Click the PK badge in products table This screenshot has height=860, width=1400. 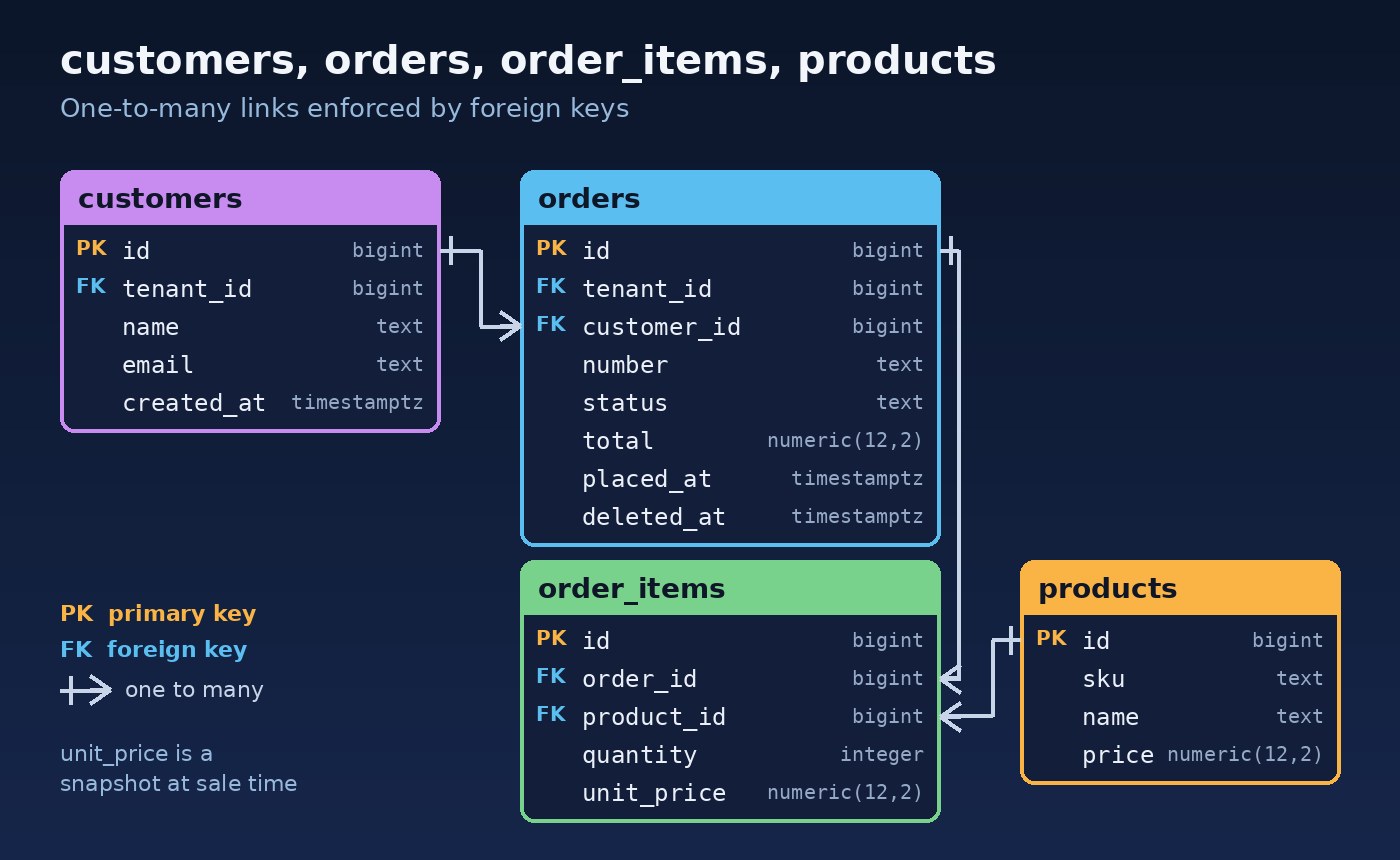point(1051,638)
